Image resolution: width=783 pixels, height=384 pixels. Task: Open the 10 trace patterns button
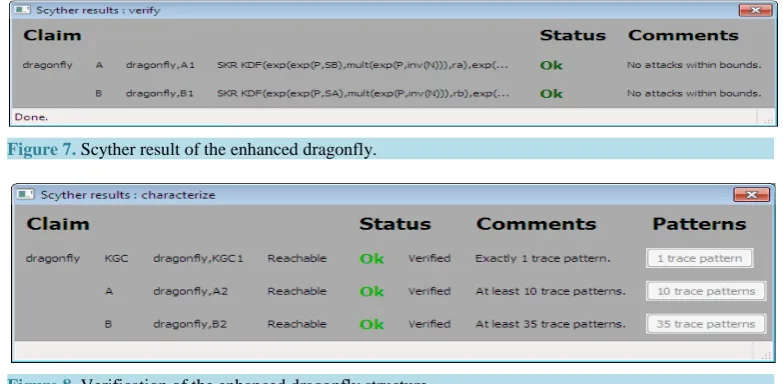(706, 291)
